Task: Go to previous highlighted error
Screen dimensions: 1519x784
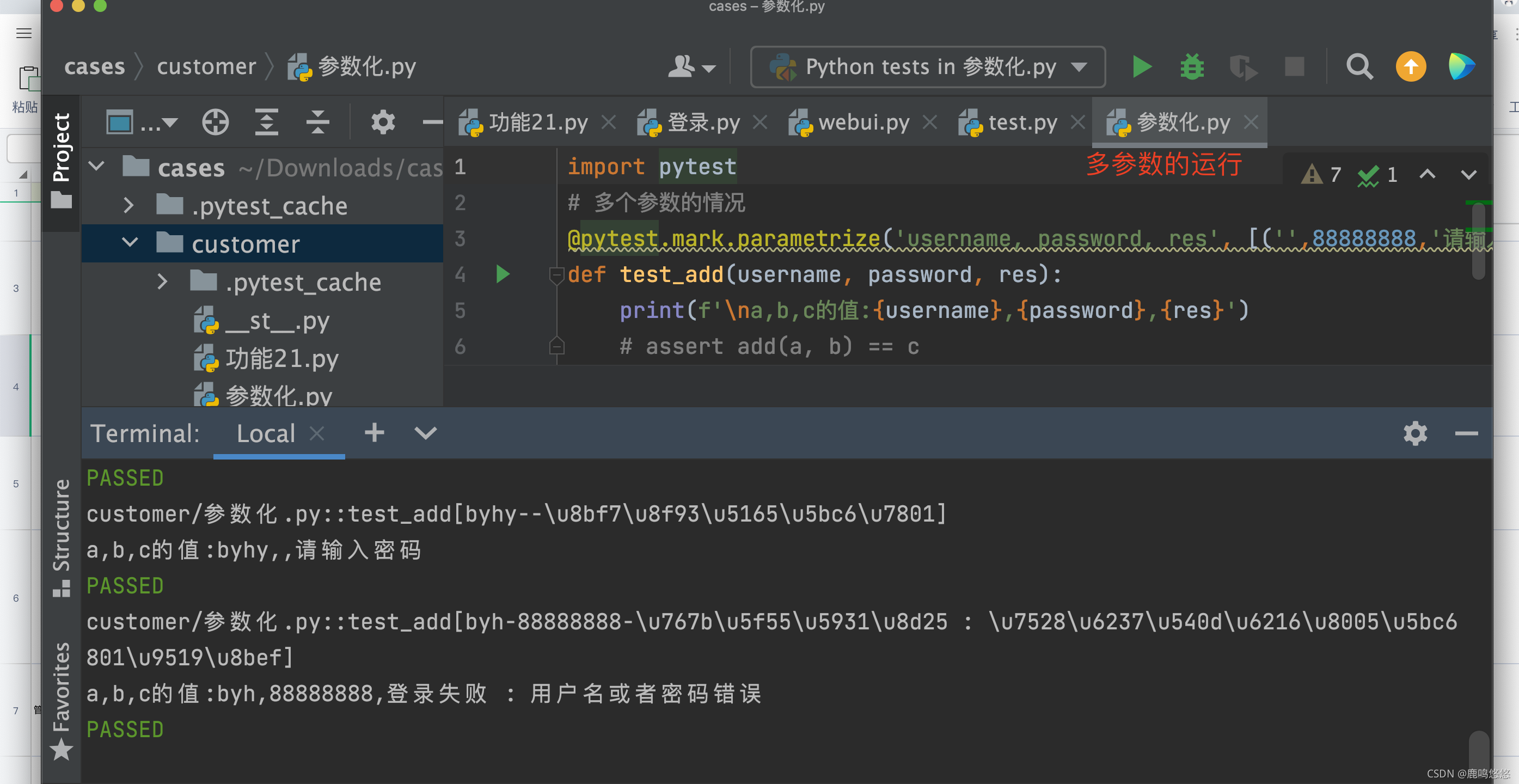Action: (1427, 174)
